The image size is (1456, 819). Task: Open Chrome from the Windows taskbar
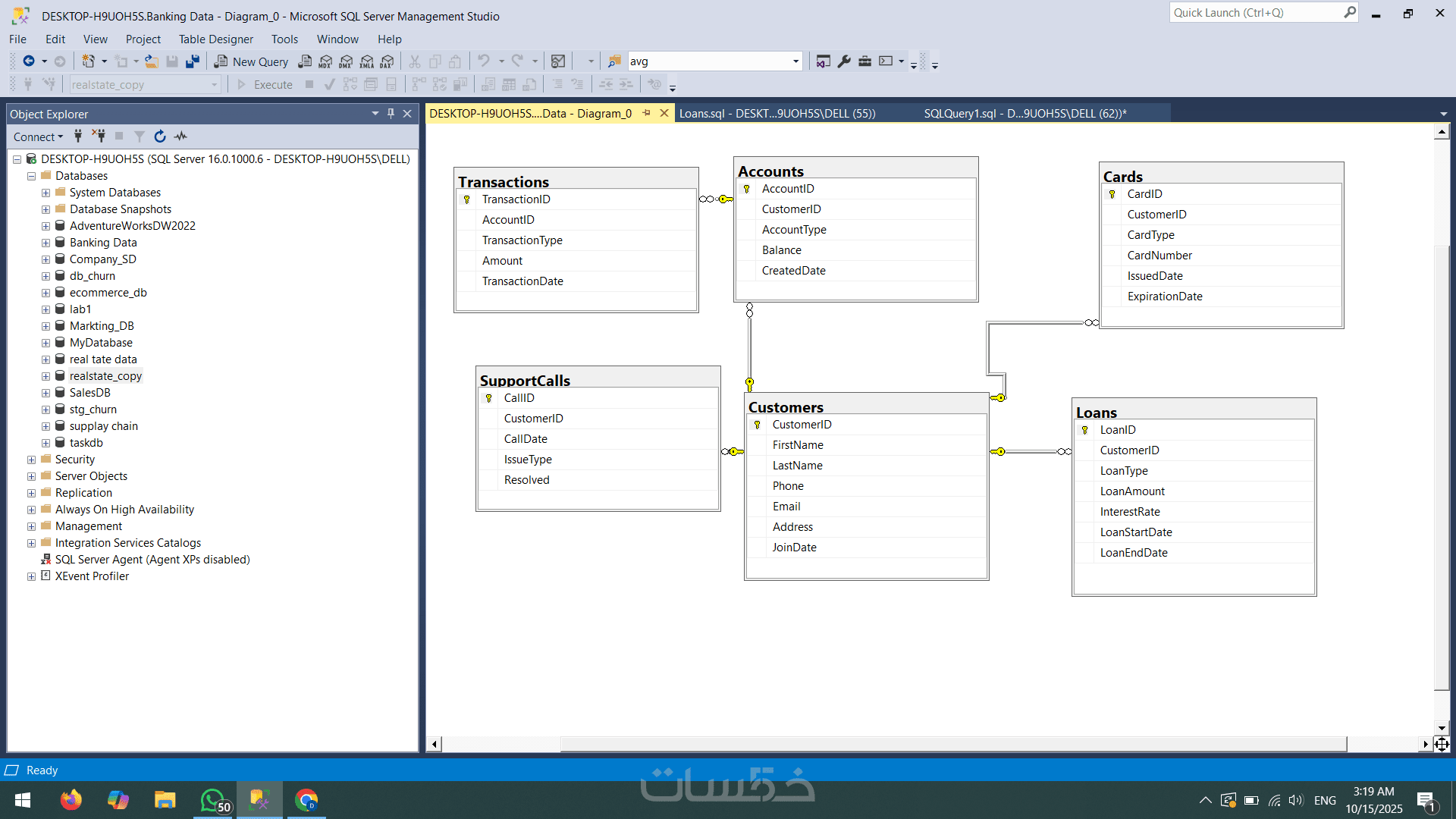coord(306,800)
